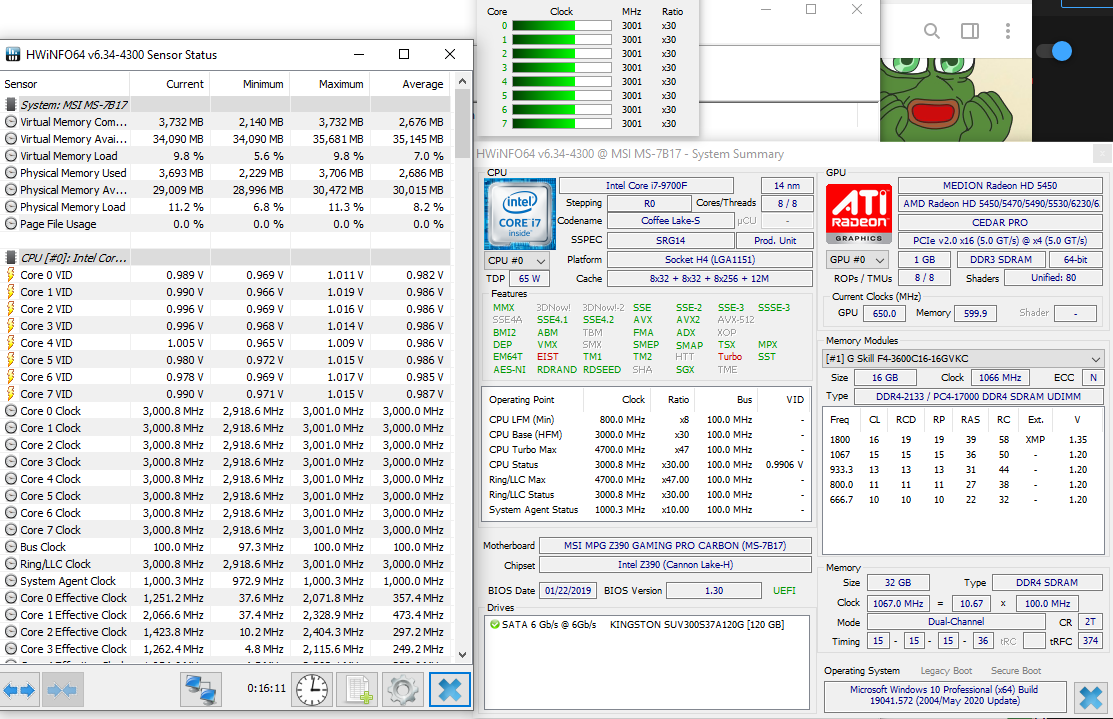Open the G Skill memory module dropdown
The width and height of the screenshot is (1113, 719).
click(x=963, y=358)
